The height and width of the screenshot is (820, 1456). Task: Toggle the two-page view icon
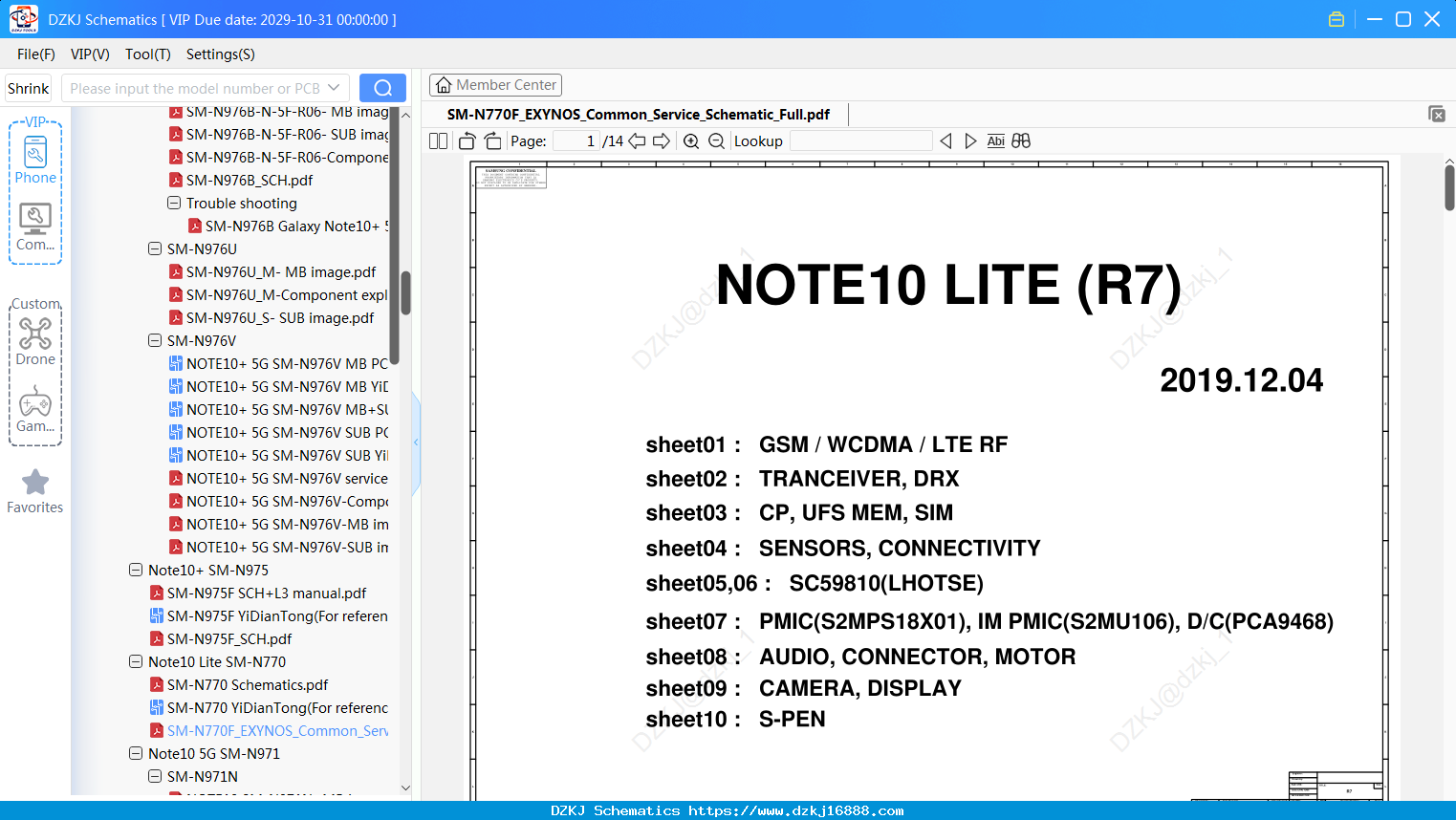point(438,141)
